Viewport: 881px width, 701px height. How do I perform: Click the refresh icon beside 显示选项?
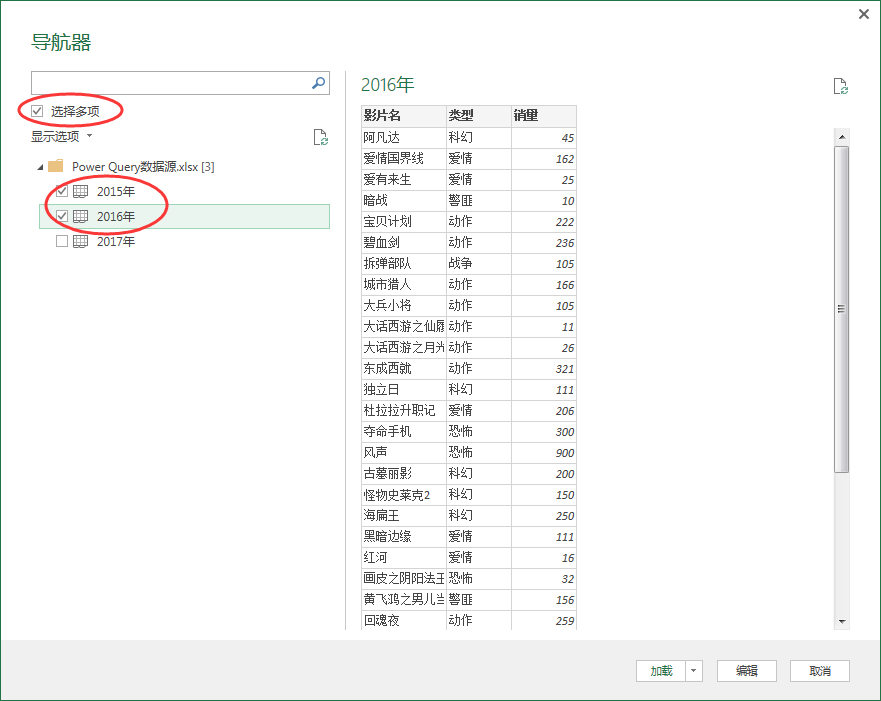321,137
